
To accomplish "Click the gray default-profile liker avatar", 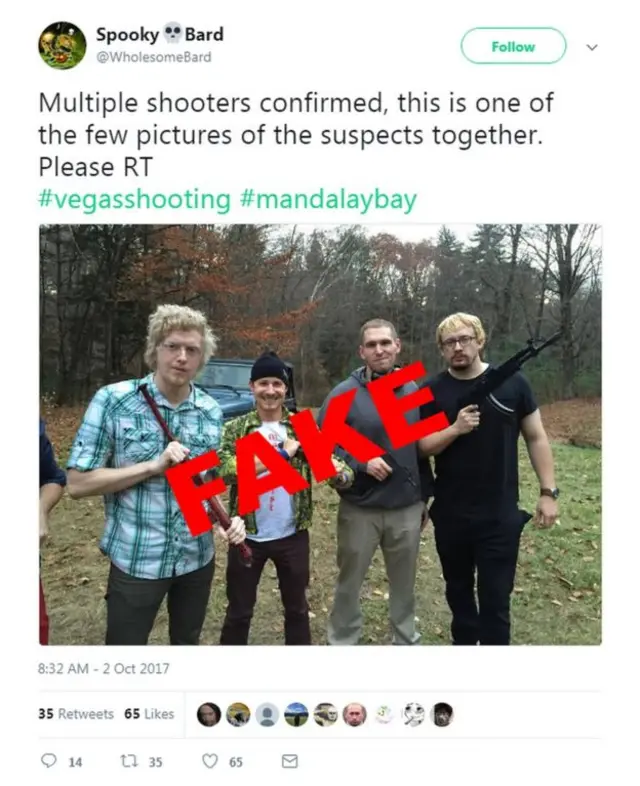I will coord(267,714).
